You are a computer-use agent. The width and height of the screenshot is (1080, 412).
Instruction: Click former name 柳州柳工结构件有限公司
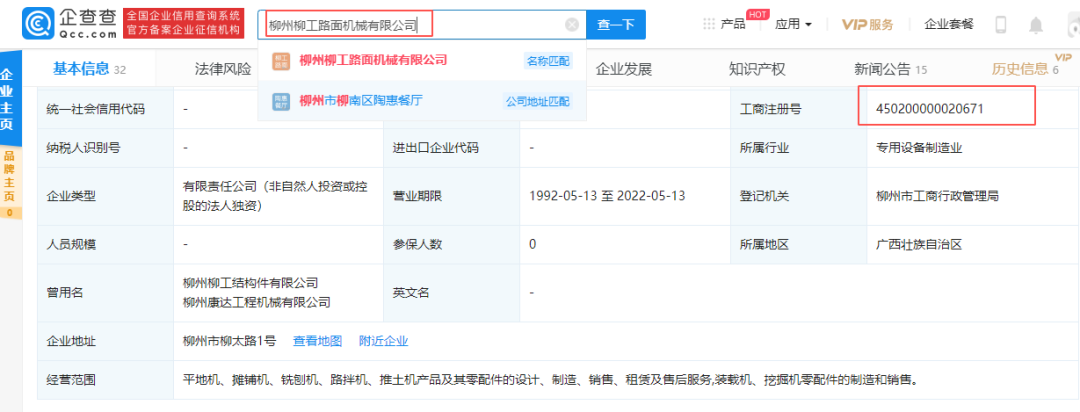pos(251,282)
